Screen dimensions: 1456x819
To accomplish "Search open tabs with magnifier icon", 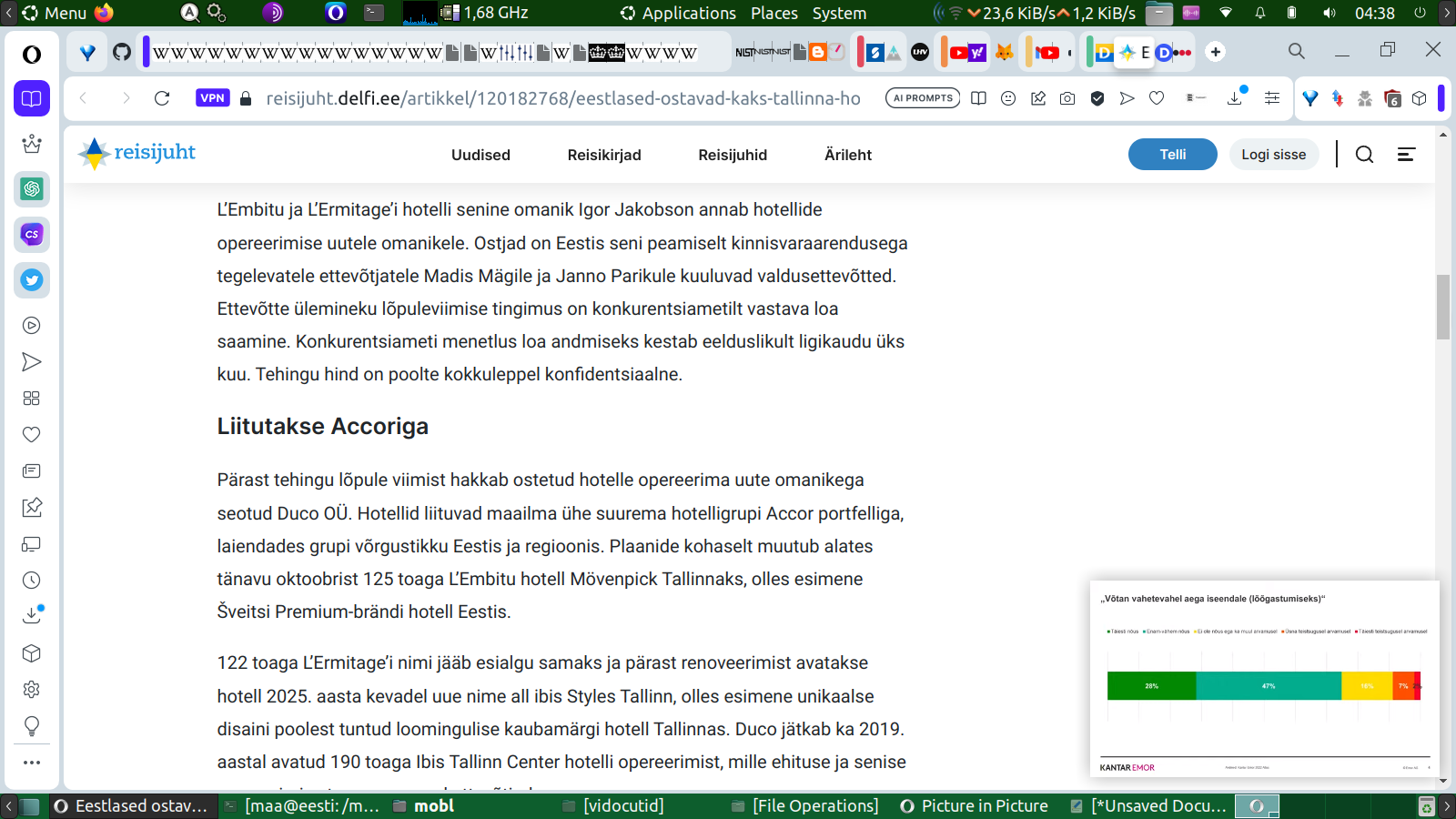I will (x=1297, y=52).
